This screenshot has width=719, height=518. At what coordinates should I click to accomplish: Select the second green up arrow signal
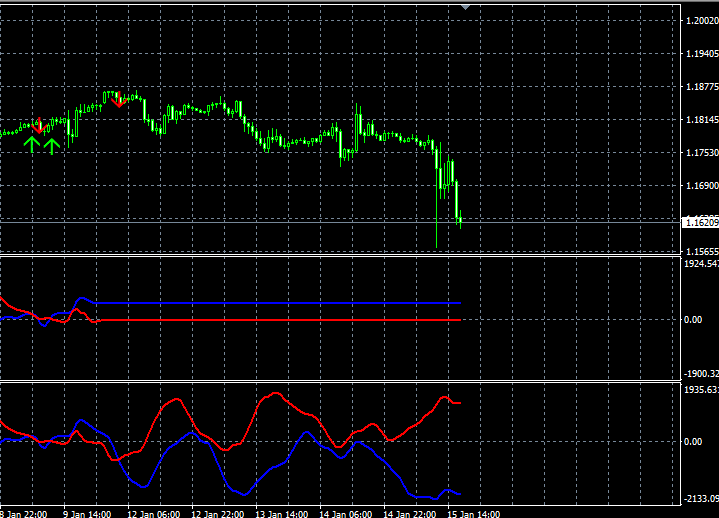(x=52, y=146)
